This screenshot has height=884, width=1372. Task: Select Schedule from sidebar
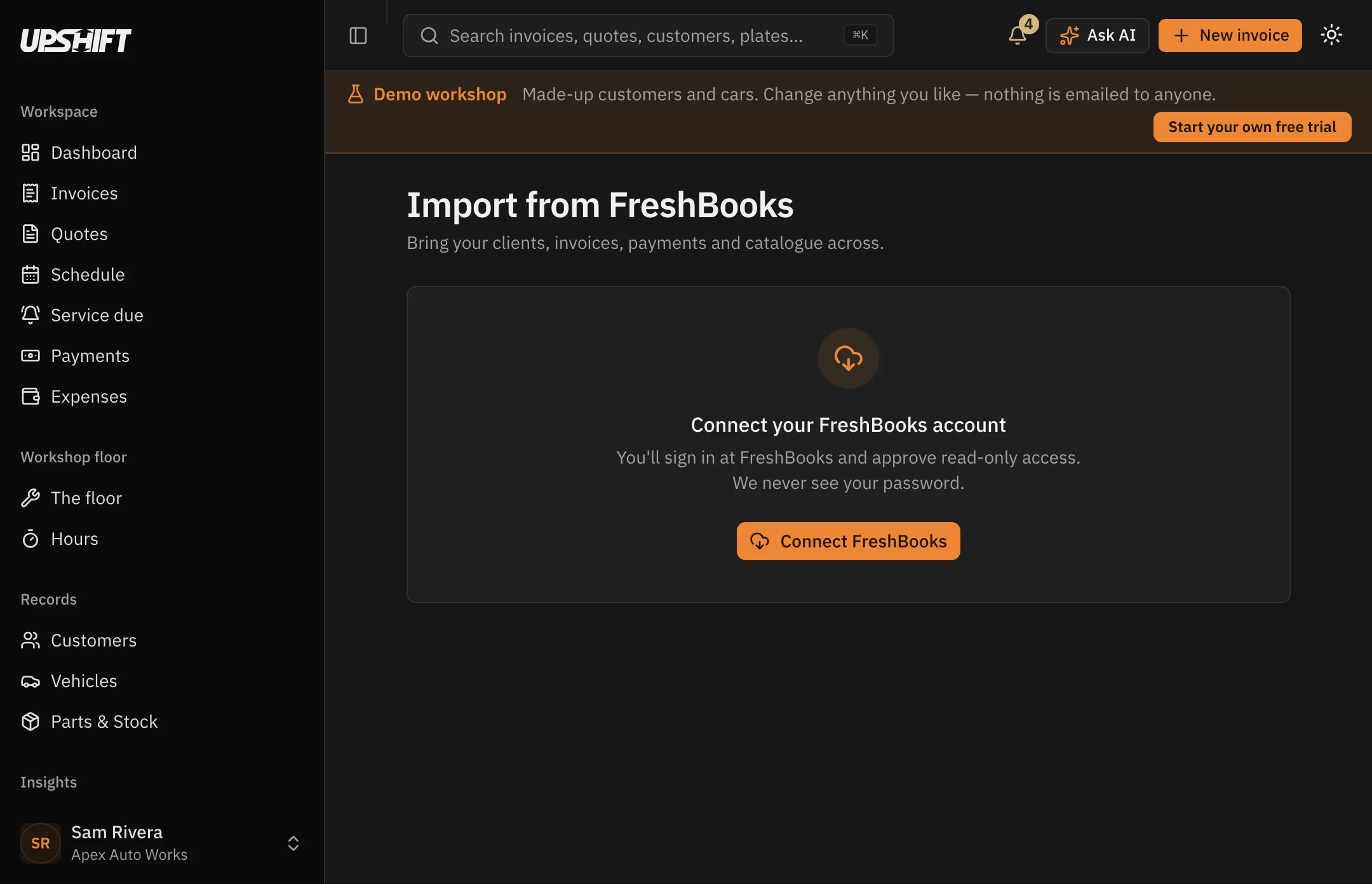click(x=162, y=274)
